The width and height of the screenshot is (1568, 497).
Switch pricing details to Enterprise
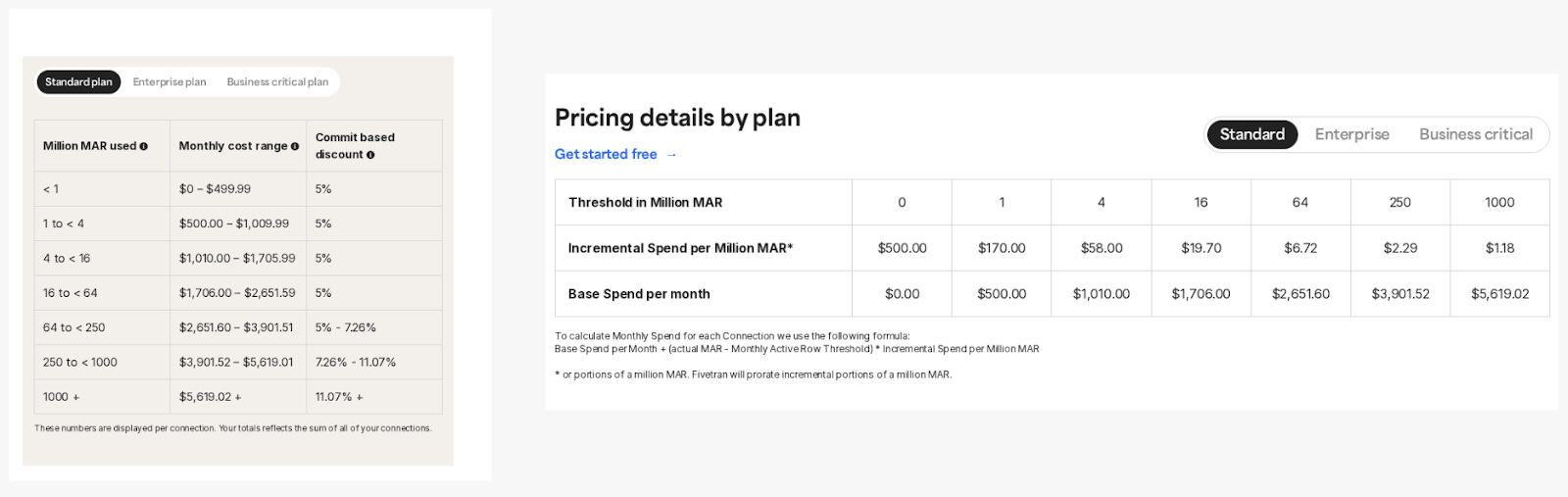click(x=1352, y=134)
